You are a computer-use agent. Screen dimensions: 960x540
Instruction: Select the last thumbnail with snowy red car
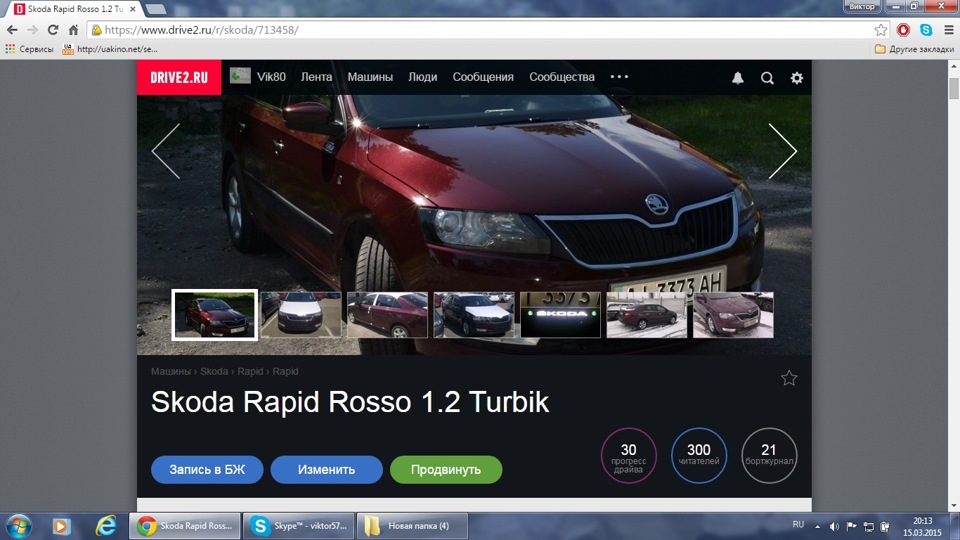point(733,315)
